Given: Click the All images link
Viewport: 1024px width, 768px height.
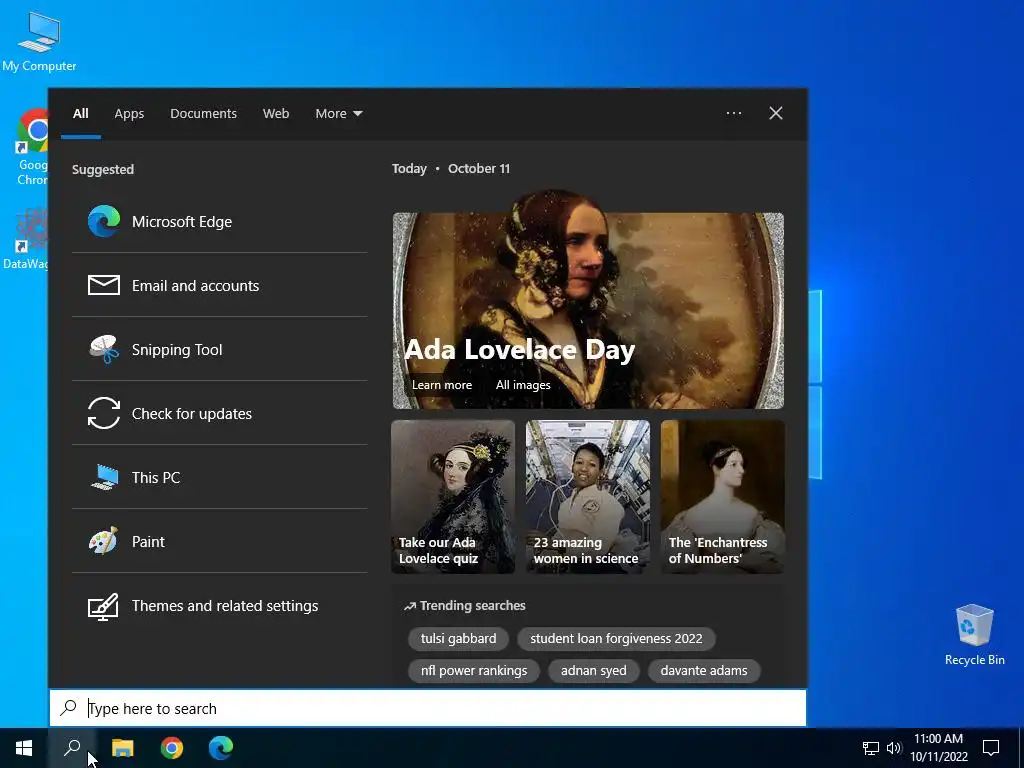Looking at the screenshot, I should coord(522,385).
